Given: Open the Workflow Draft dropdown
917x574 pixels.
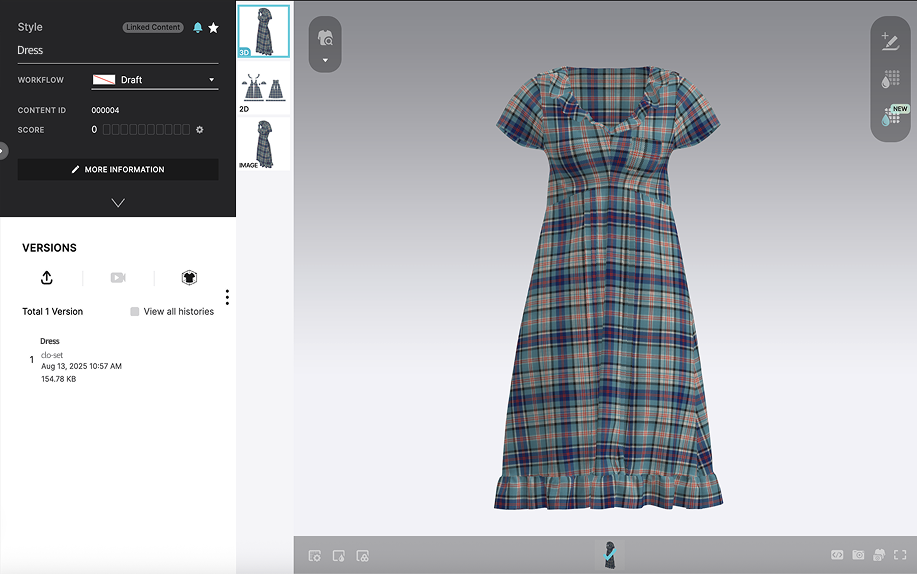Looking at the screenshot, I should pos(155,80).
